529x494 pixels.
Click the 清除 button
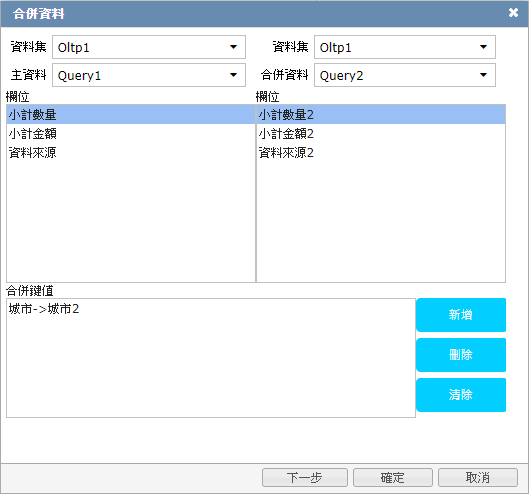pos(461,395)
